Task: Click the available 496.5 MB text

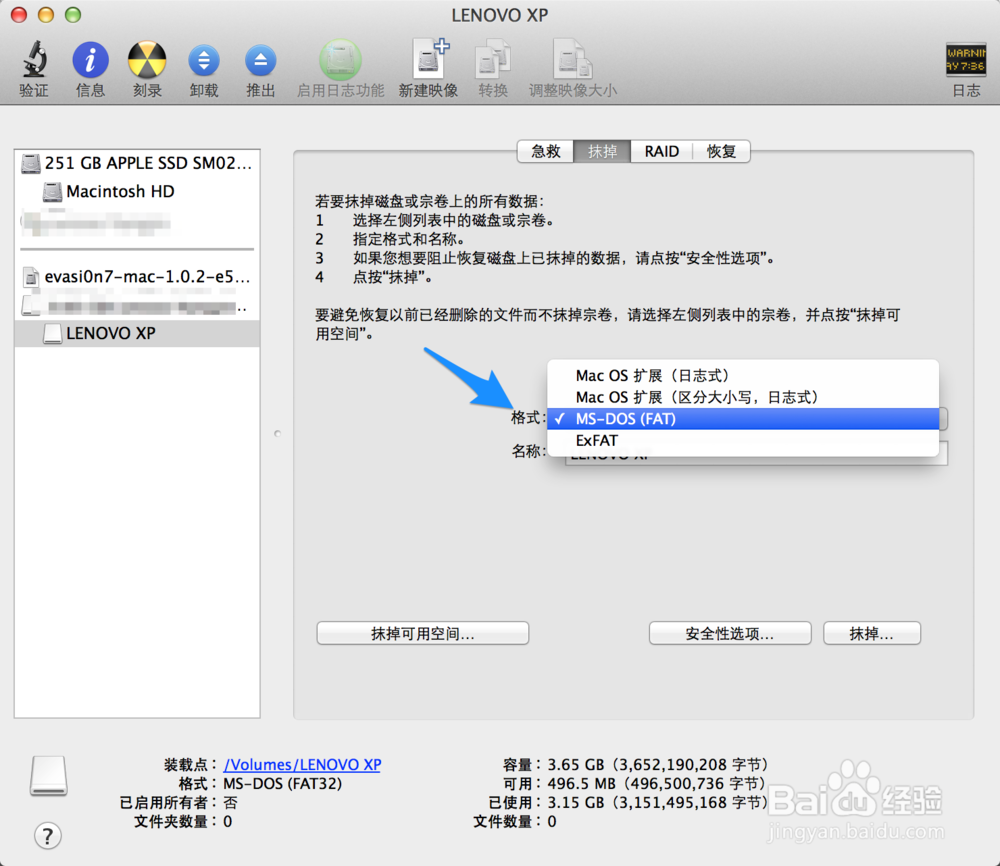Action: click(656, 784)
